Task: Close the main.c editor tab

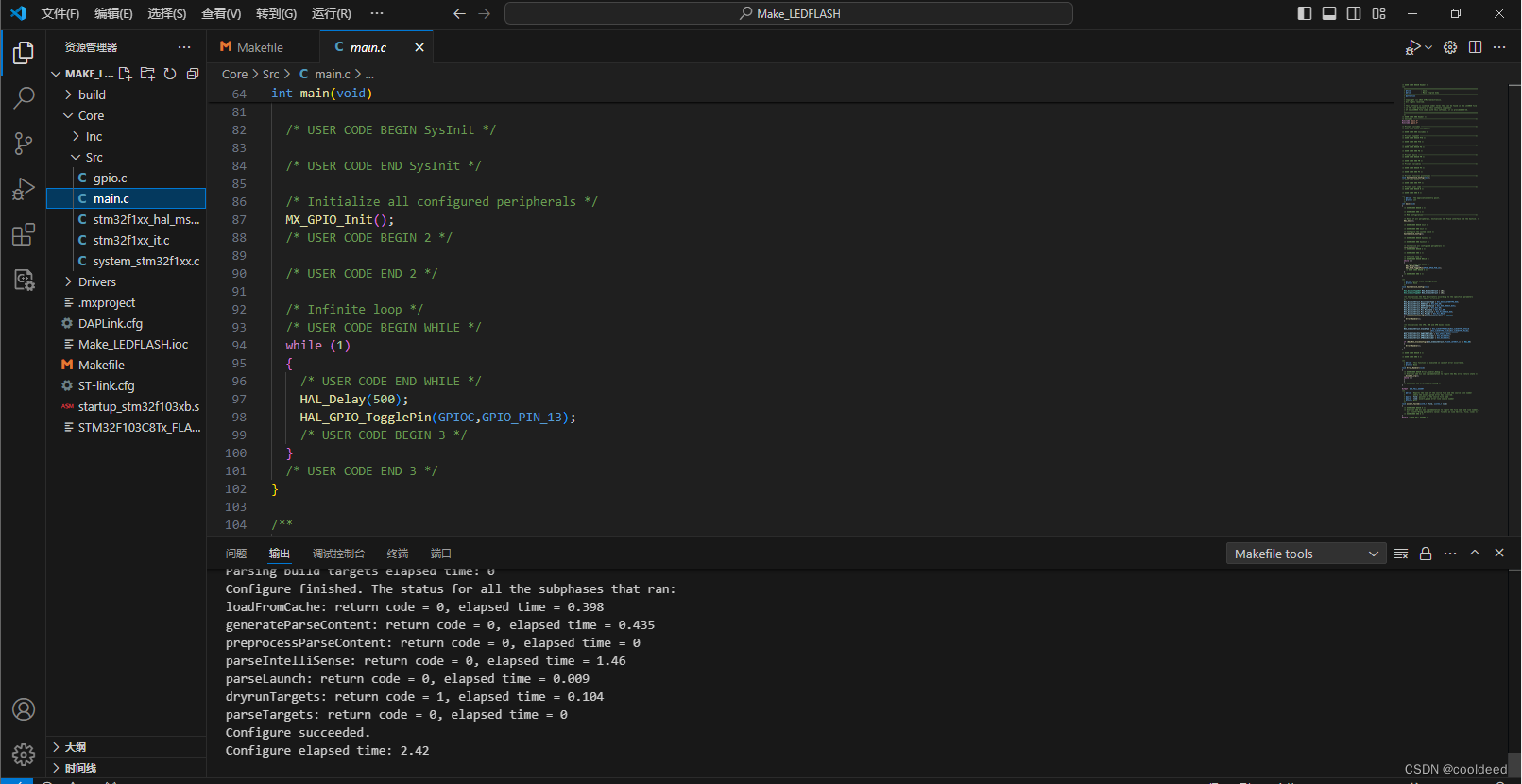Action: pos(419,47)
